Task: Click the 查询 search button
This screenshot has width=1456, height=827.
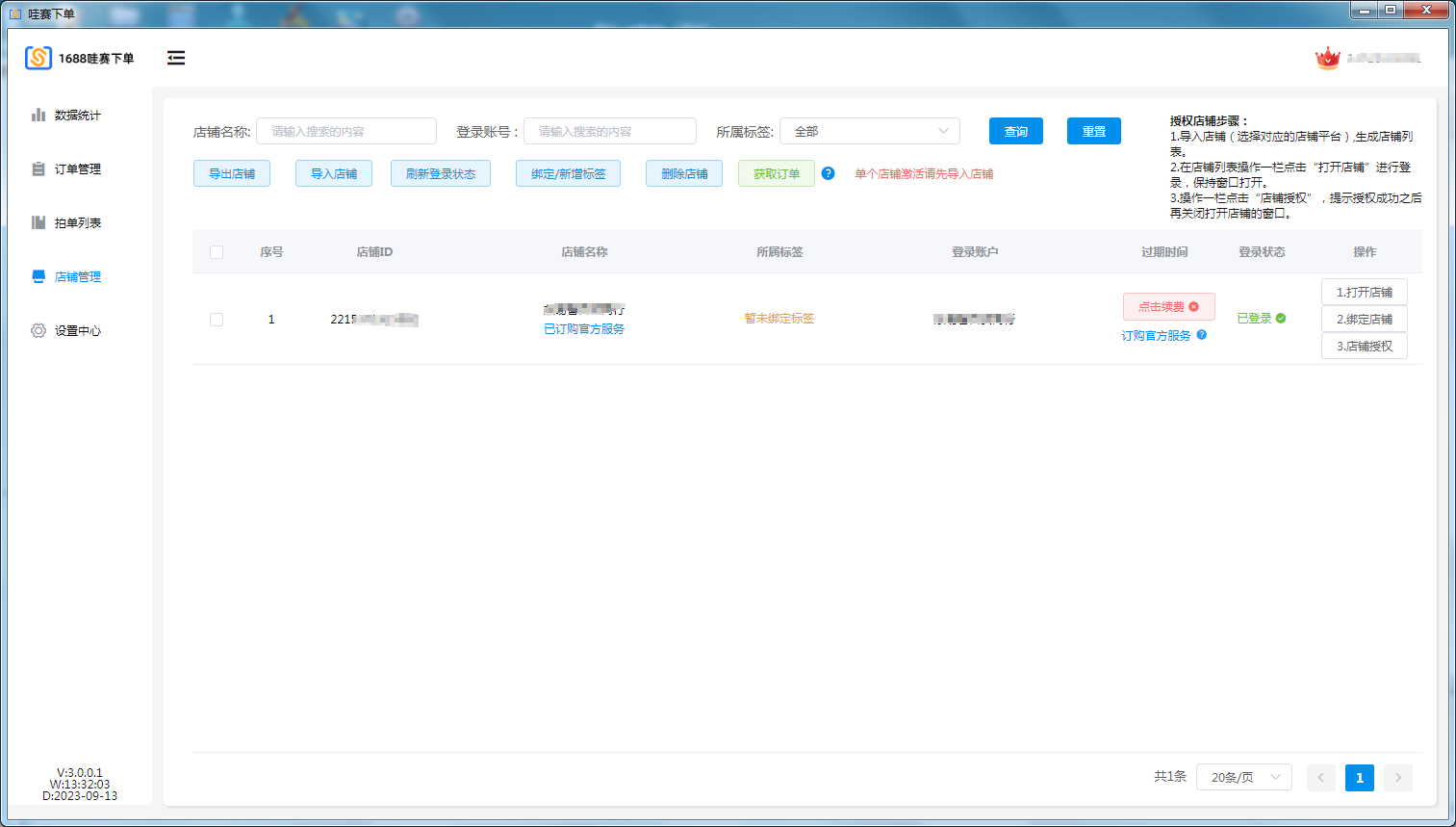Action: (1015, 131)
